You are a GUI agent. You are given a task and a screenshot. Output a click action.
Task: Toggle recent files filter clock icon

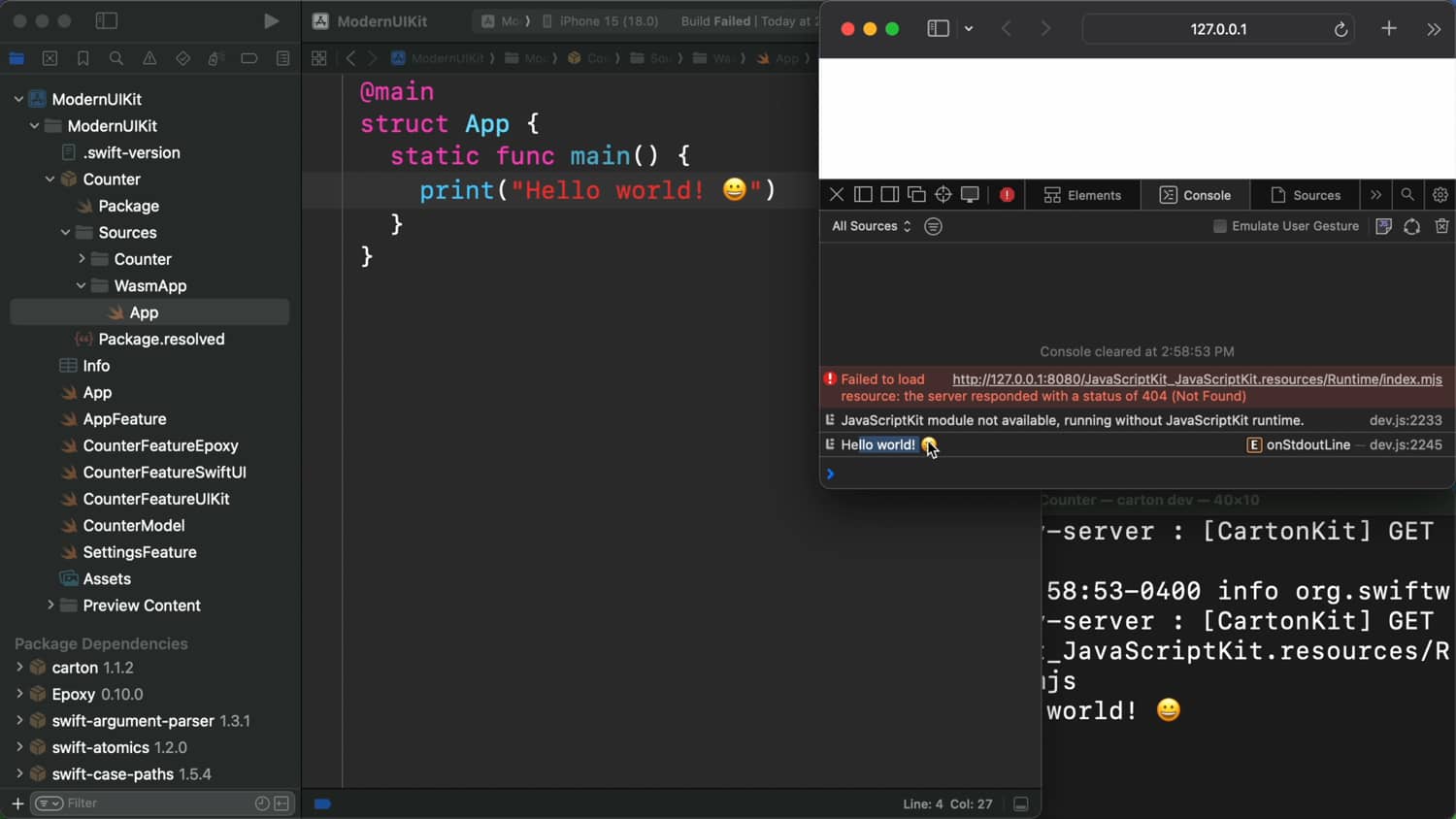pos(262,803)
